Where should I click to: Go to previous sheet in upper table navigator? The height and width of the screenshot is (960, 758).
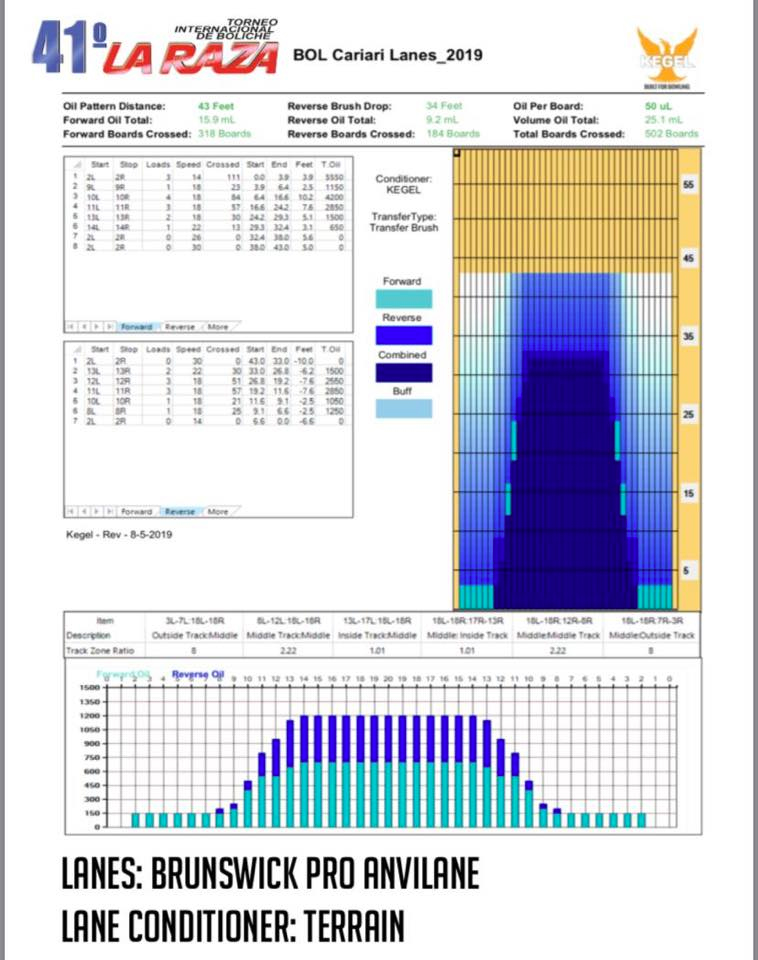[84, 327]
